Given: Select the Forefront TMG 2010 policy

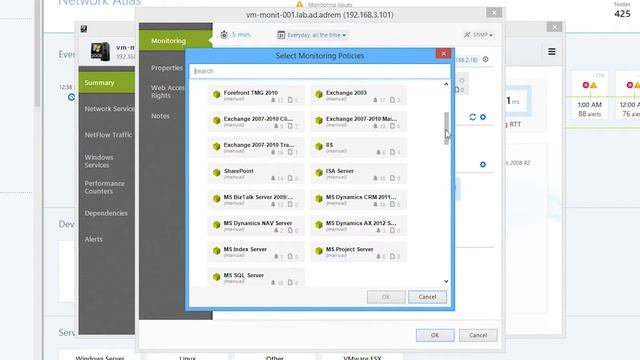Looking at the screenshot, I should (256, 96).
